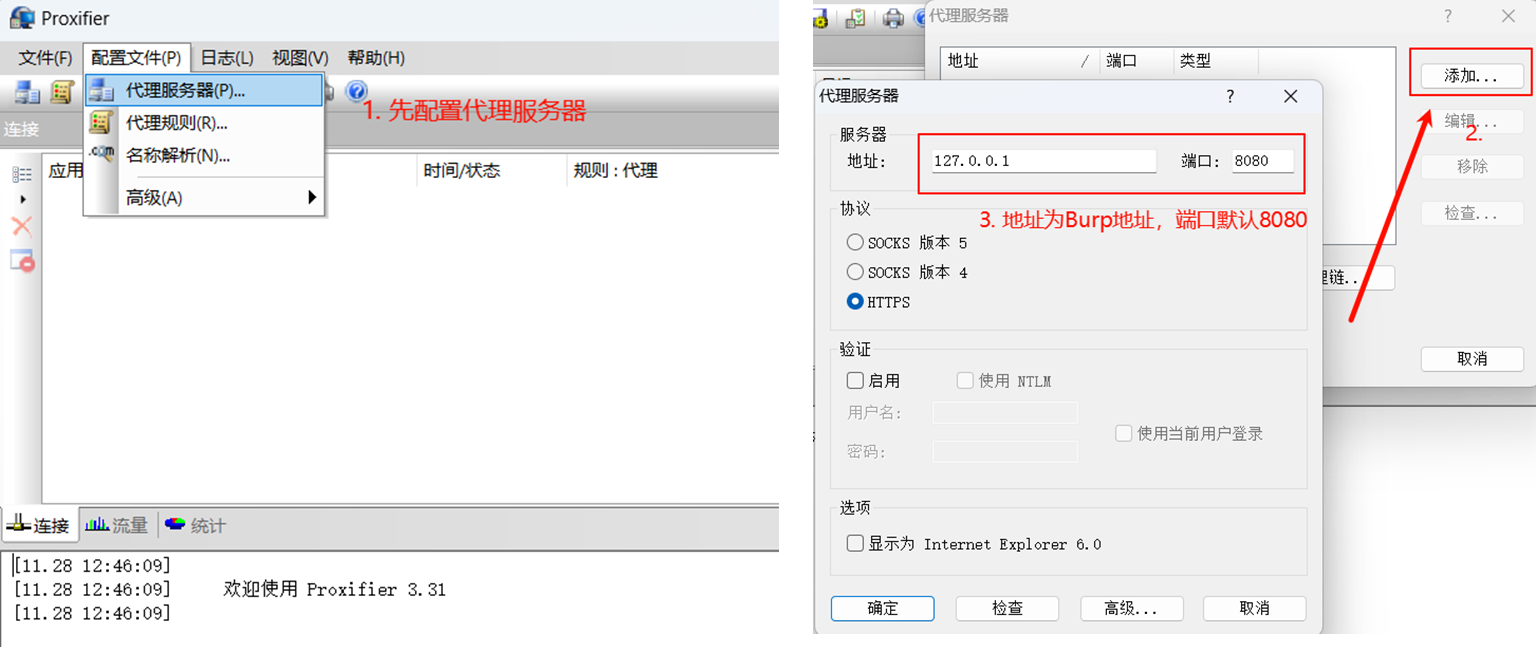Click 取消 in the back proxy list dialog
Viewport: 1536px width, 647px height.
[1471, 358]
